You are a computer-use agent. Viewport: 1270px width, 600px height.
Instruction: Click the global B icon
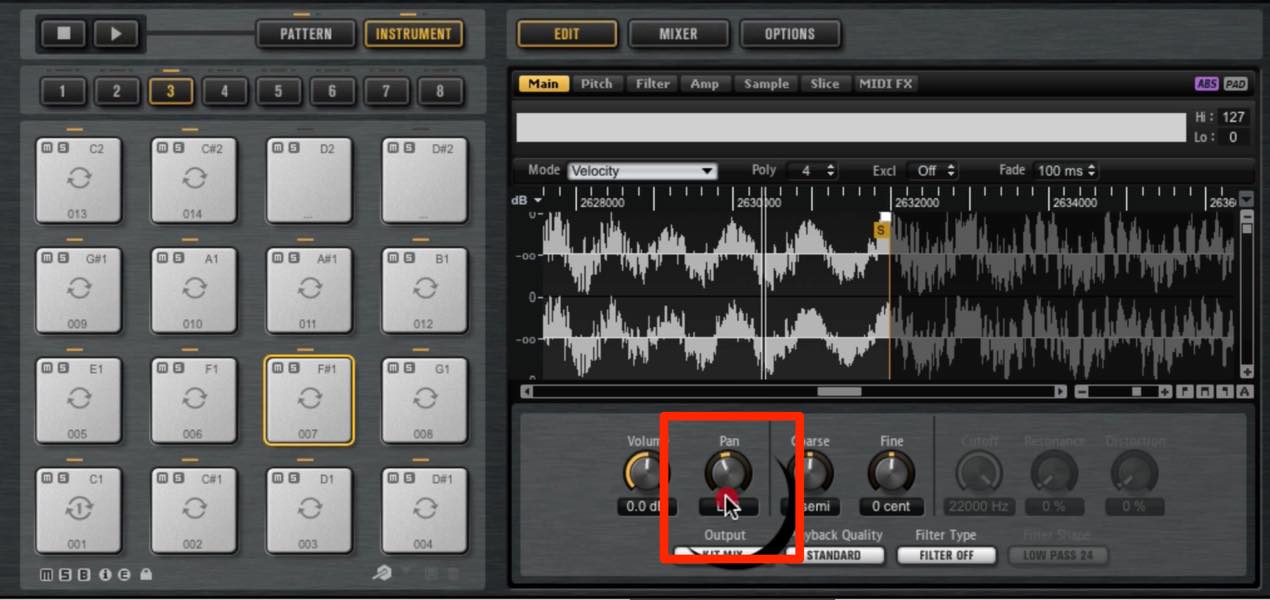[x=85, y=575]
